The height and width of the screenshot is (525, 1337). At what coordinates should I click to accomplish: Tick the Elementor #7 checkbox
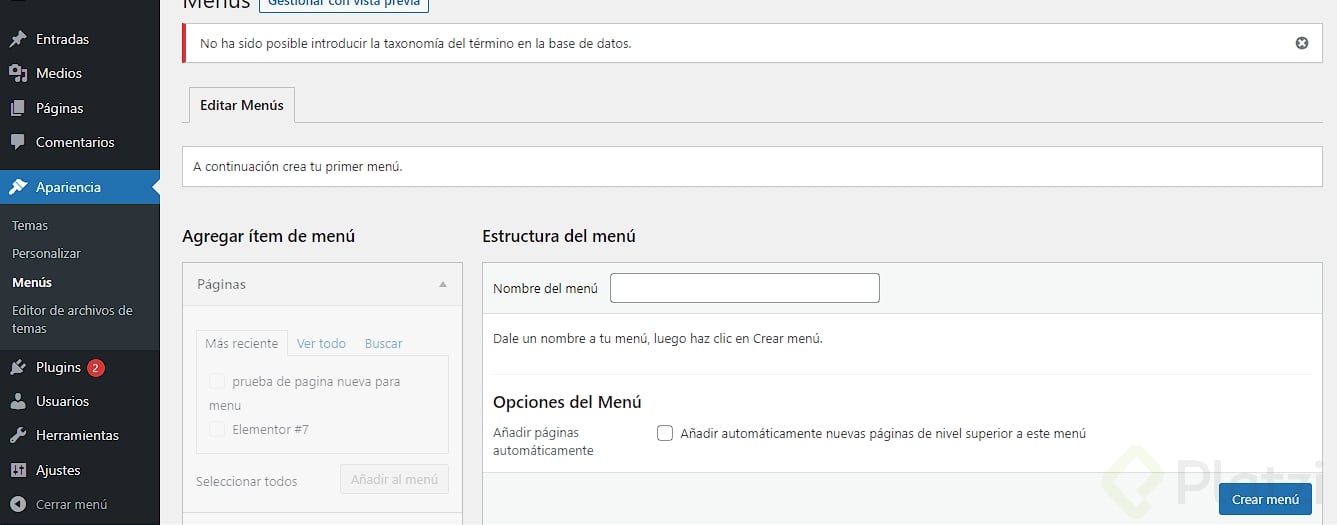click(217, 429)
